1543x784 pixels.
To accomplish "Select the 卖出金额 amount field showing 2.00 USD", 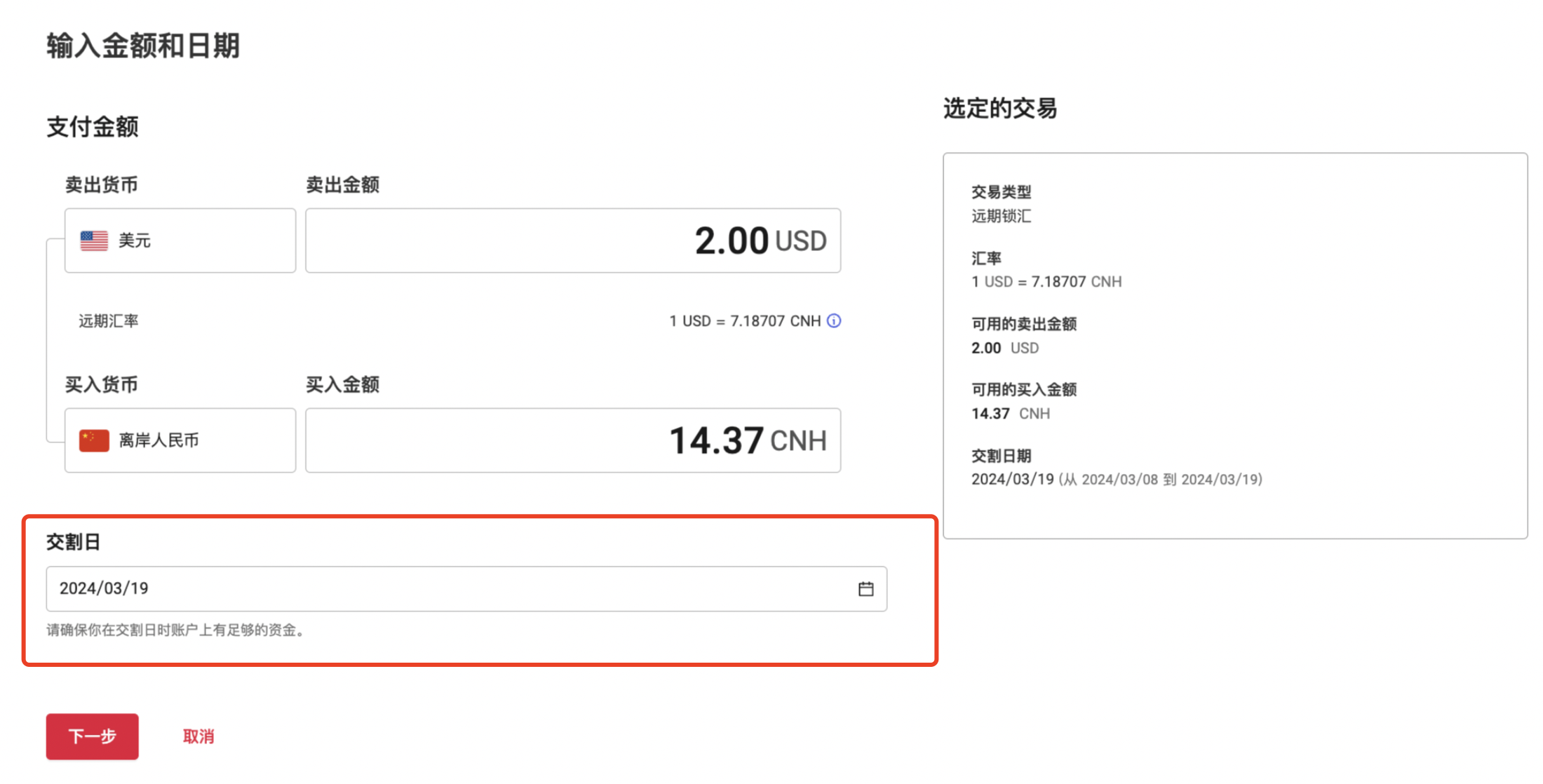I will (572, 240).
